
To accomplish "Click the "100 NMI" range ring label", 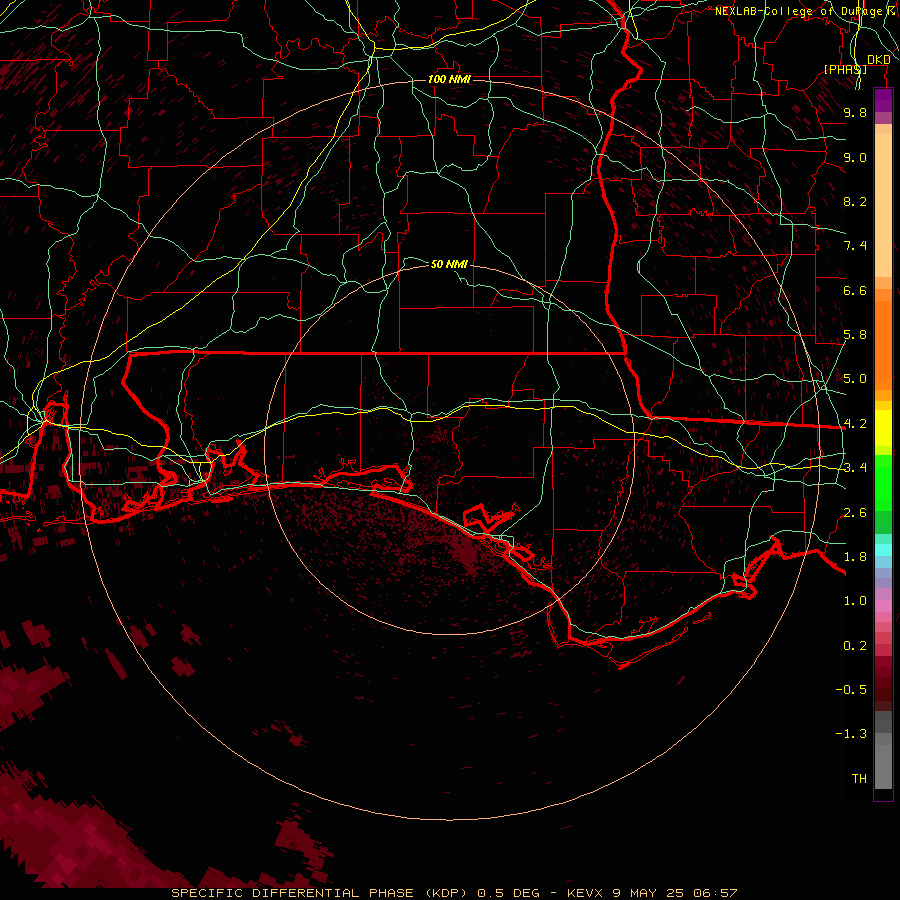I will click(449, 79).
